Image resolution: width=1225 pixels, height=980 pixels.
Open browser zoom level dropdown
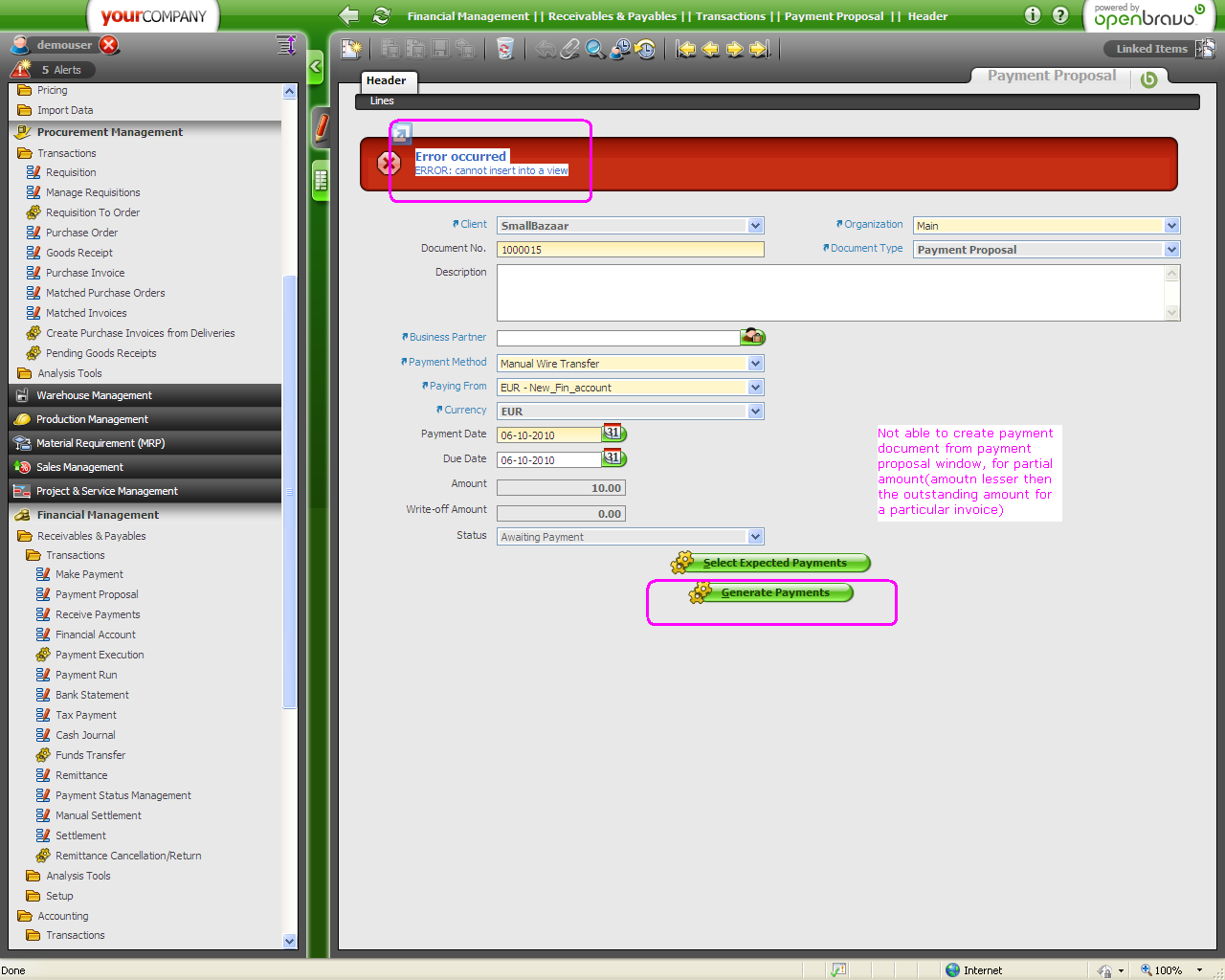(1199, 970)
